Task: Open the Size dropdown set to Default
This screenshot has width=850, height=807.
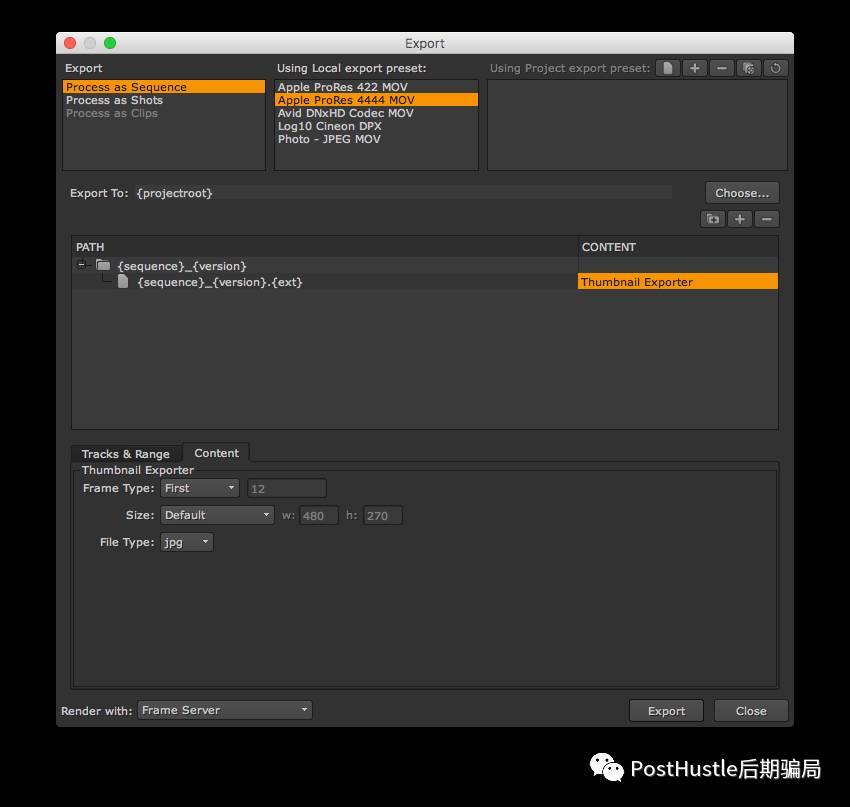Action: [x=217, y=515]
